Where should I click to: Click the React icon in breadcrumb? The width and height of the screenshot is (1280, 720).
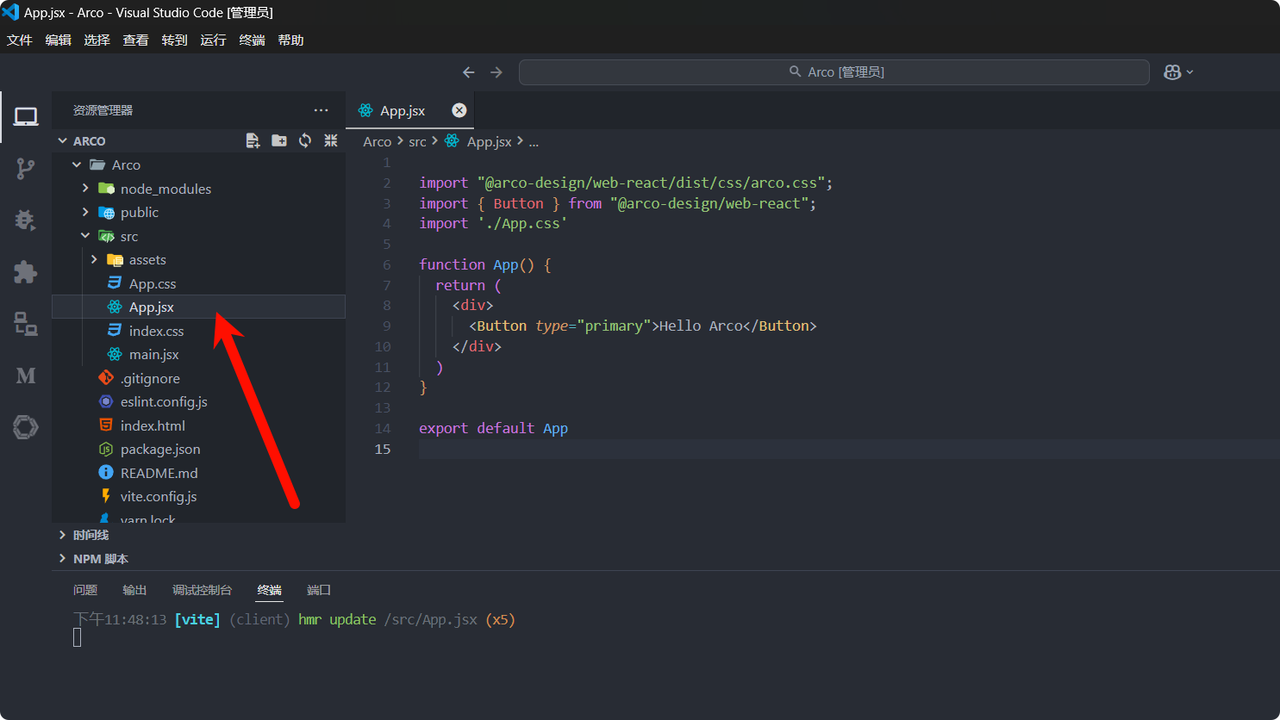tap(452, 141)
